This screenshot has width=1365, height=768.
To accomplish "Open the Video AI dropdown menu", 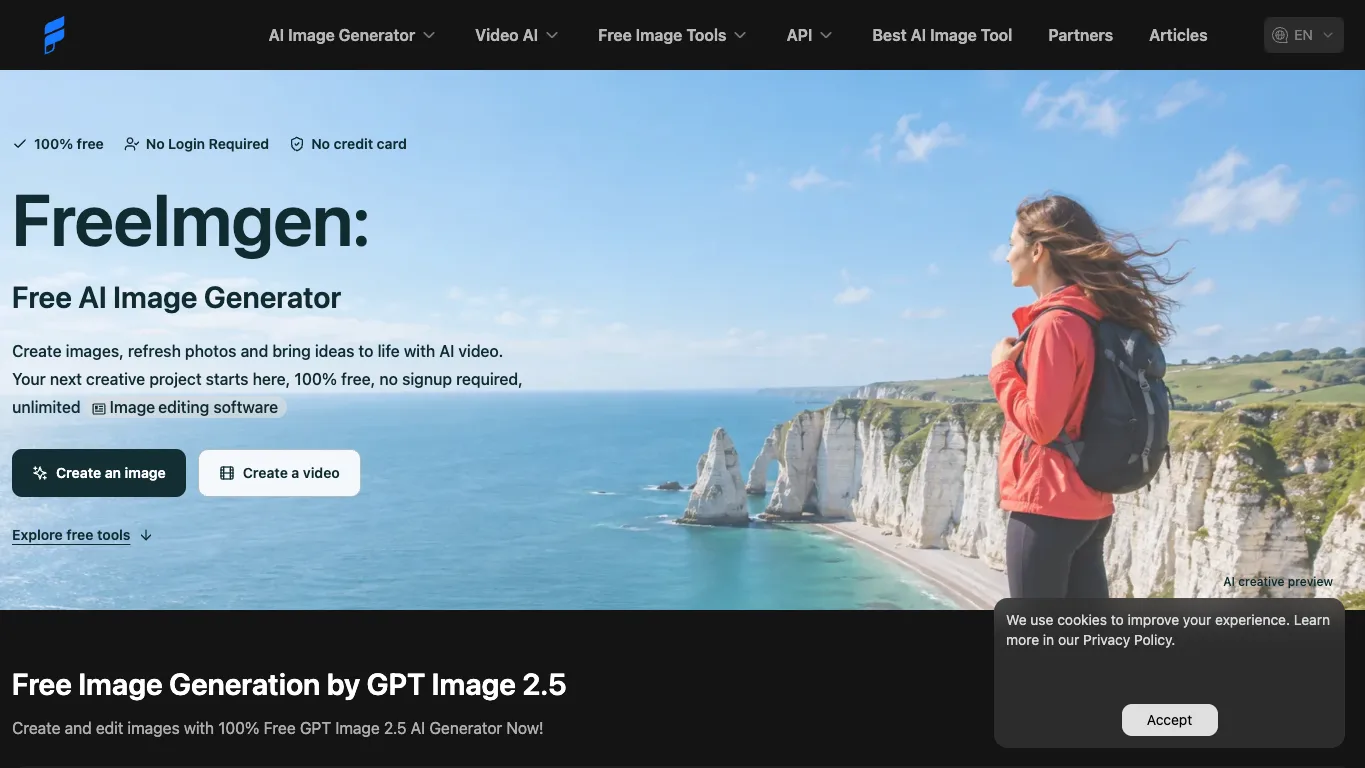I will coord(517,35).
